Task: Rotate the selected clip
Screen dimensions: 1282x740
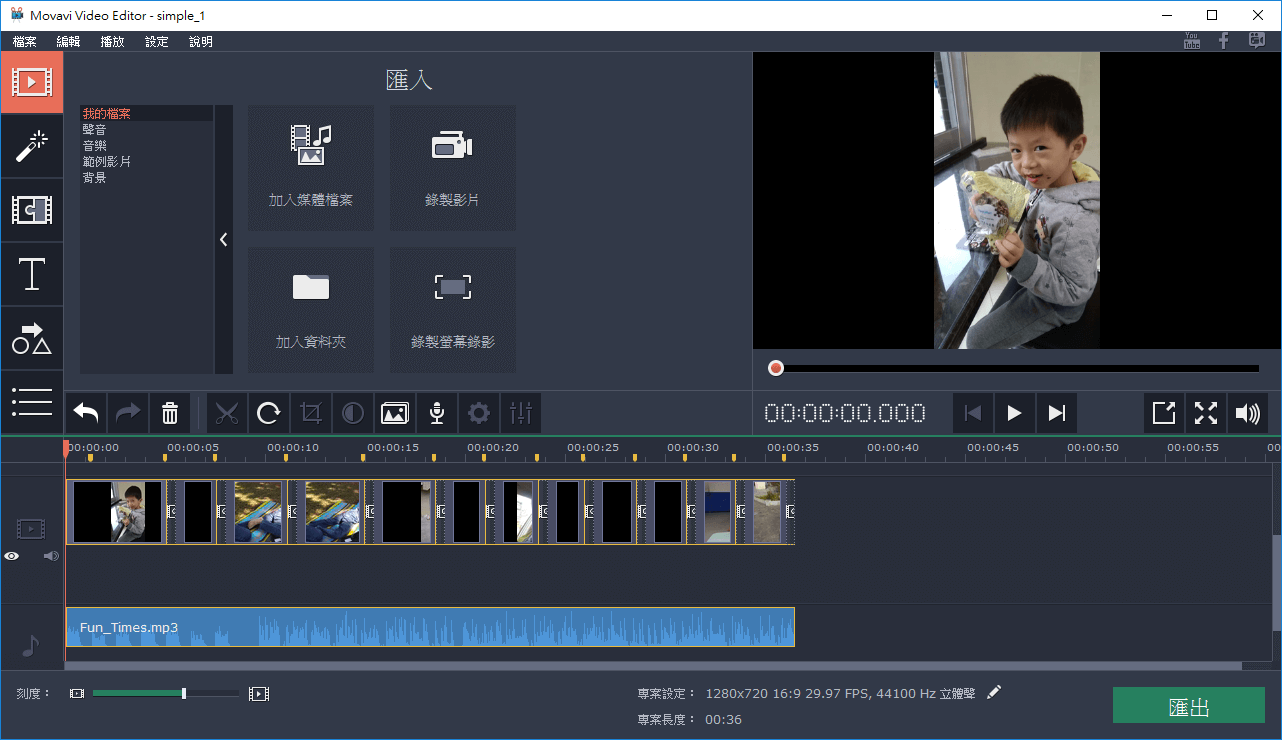Action: (269, 413)
